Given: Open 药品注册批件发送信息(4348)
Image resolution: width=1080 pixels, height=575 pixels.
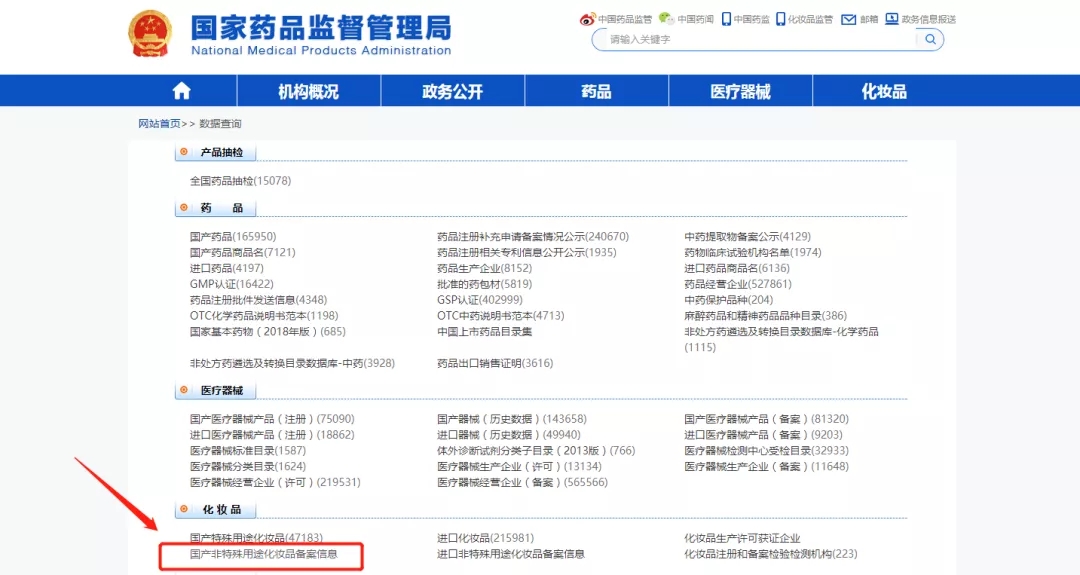Looking at the screenshot, I should coord(258,300).
